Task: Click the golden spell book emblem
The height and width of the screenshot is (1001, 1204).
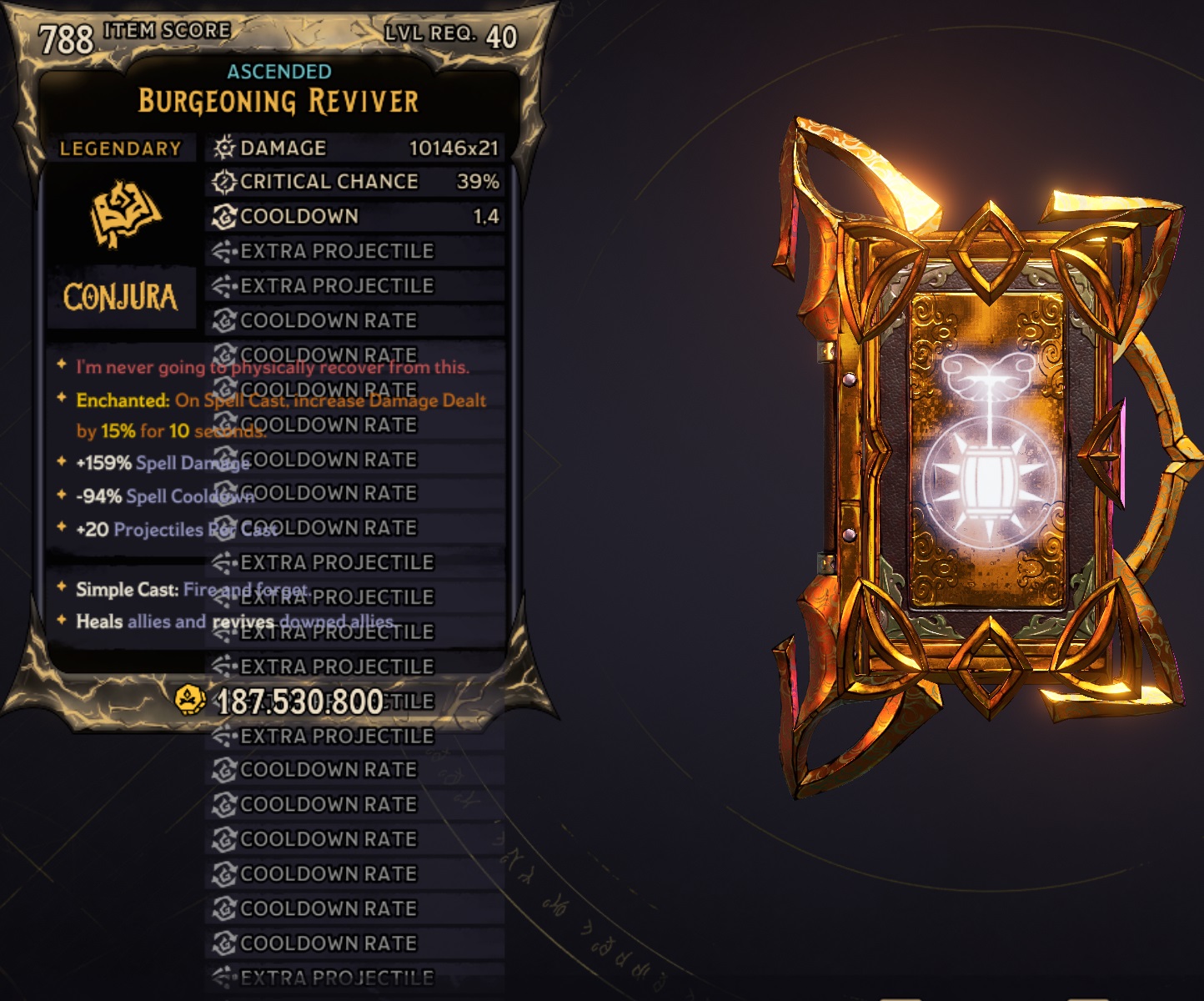Action: click(x=125, y=214)
